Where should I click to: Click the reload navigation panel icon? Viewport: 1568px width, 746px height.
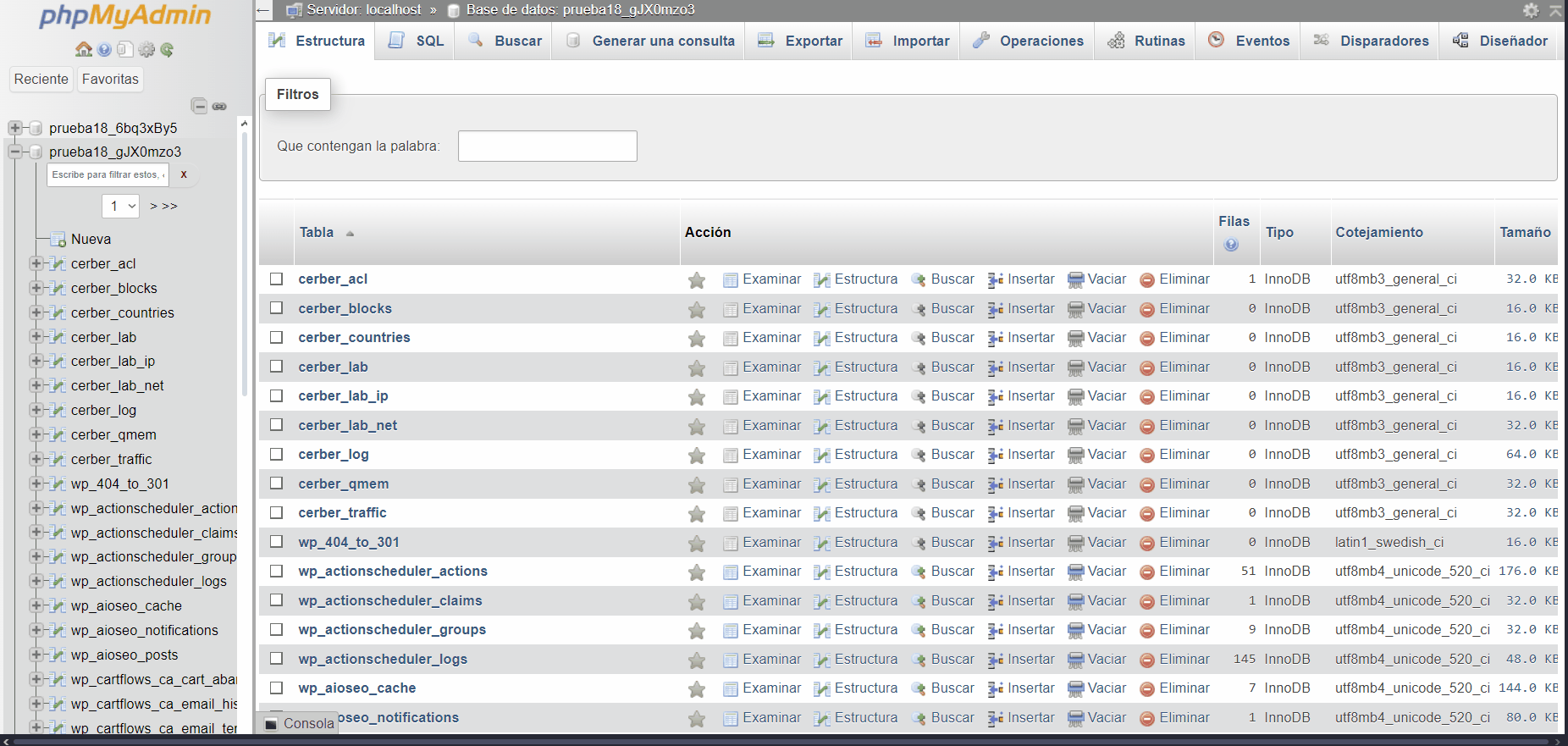[x=167, y=50]
